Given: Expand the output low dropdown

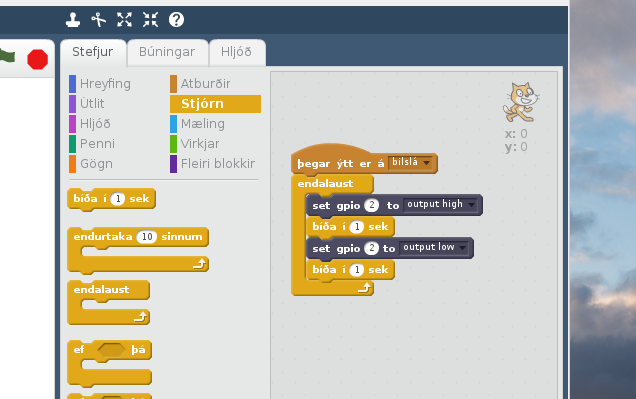Looking at the screenshot, I should coord(434,247).
